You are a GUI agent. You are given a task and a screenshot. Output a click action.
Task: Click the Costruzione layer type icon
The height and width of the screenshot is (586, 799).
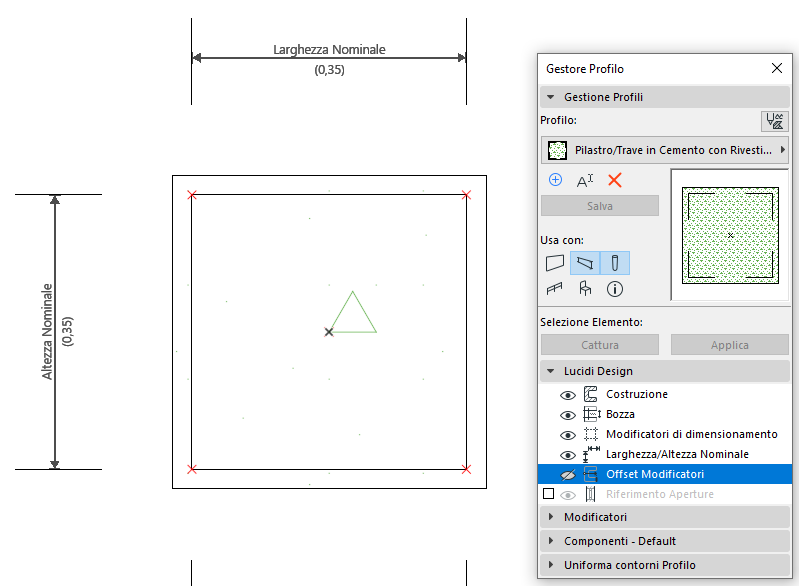(x=591, y=394)
